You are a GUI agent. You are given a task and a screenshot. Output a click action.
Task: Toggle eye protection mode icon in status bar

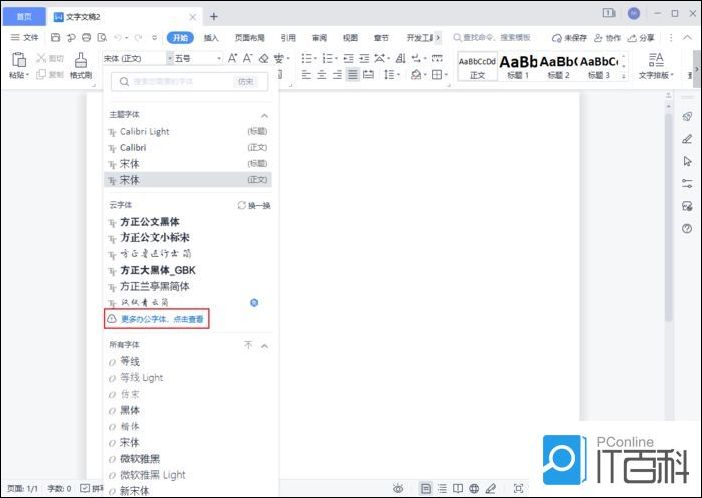tap(398, 488)
